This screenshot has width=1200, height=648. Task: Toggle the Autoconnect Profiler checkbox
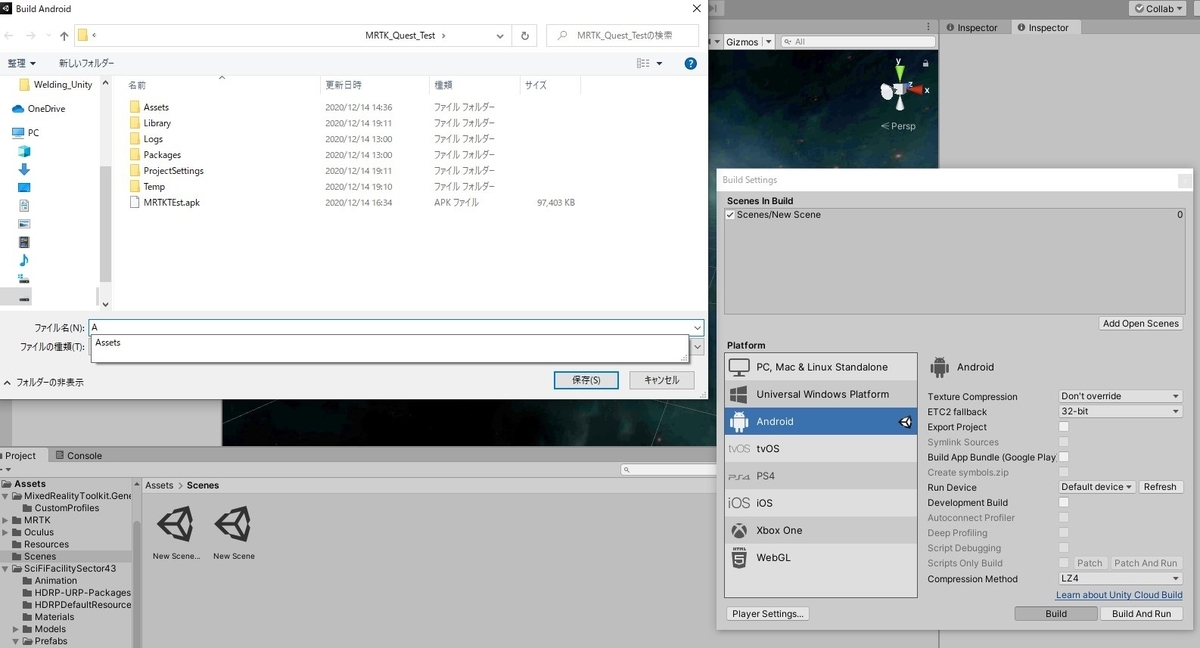pos(1064,518)
